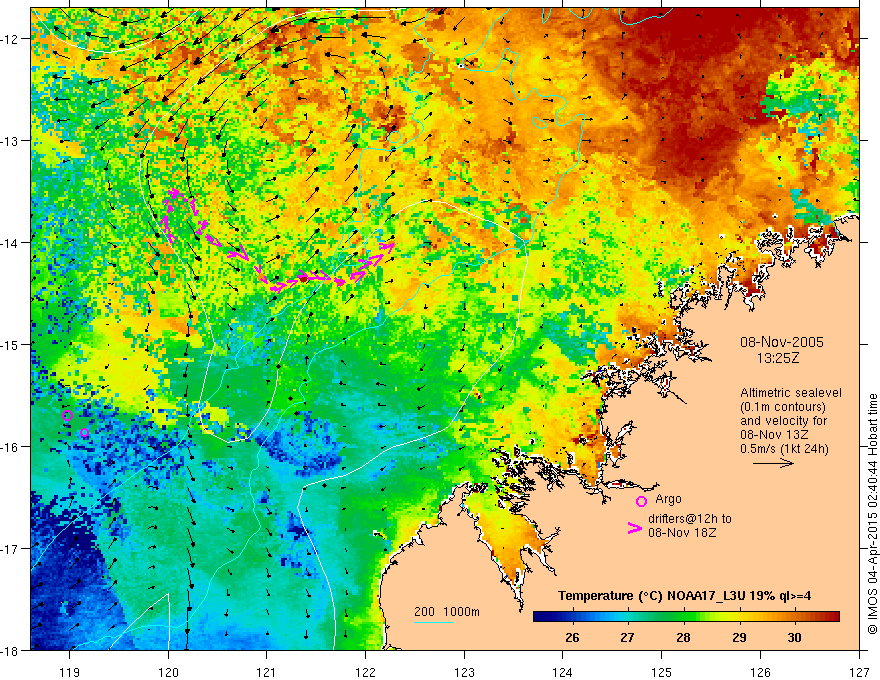Click the color bar label '26'
Image resolution: width=880 pixels, height=680 pixels.
[x=572, y=637]
